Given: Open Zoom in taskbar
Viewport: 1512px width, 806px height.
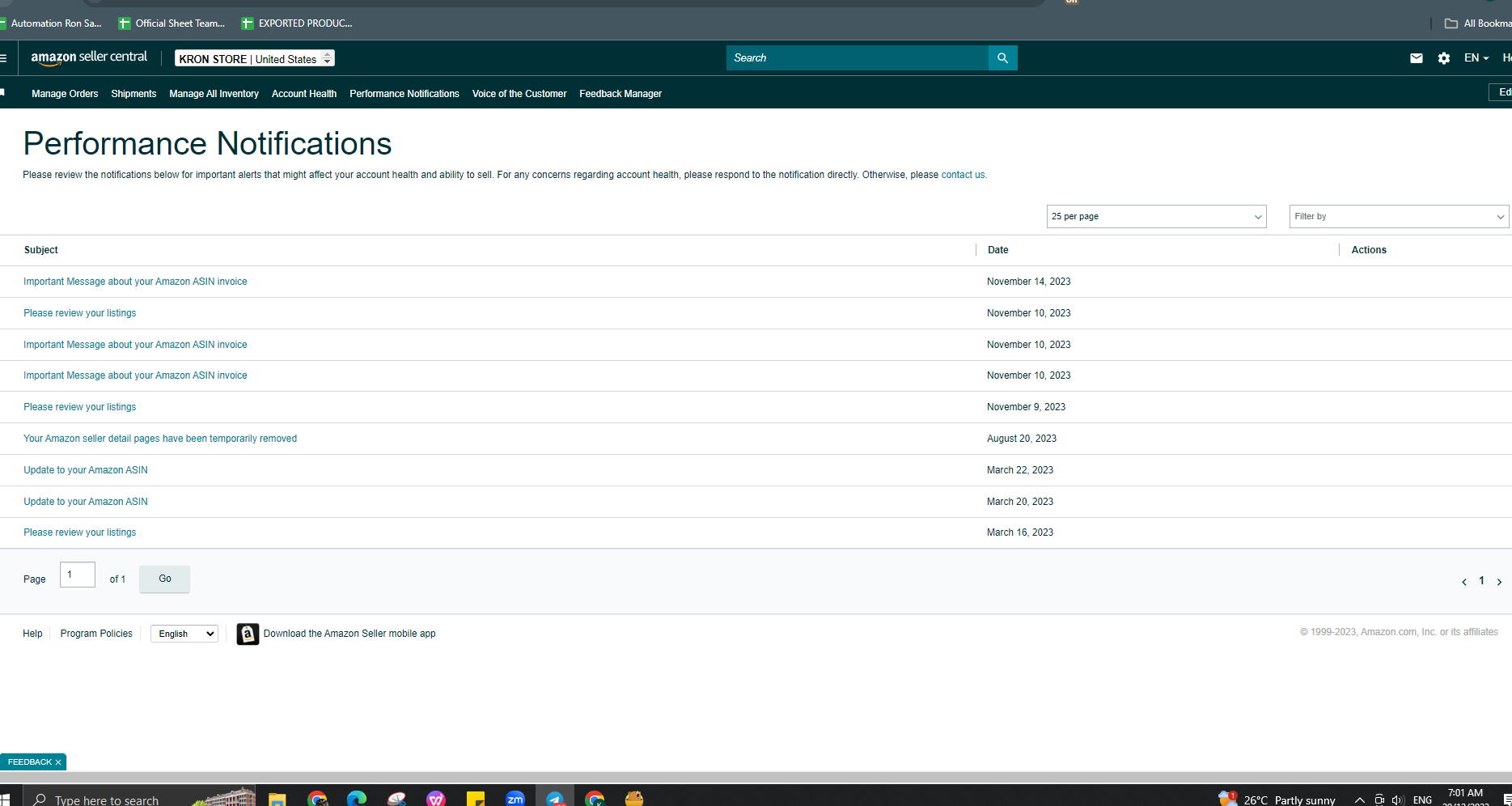Looking at the screenshot, I should tap(515, 799).
